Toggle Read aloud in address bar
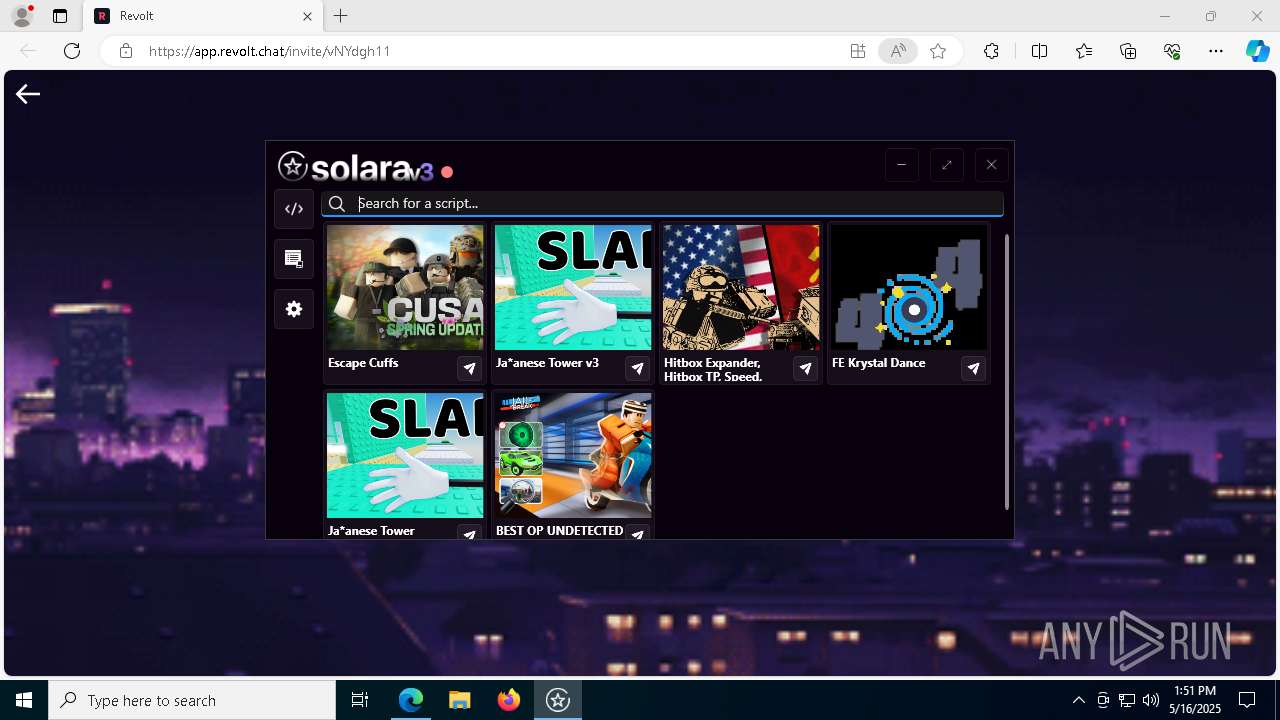1280x720 pixels. (x=898, y=51)
